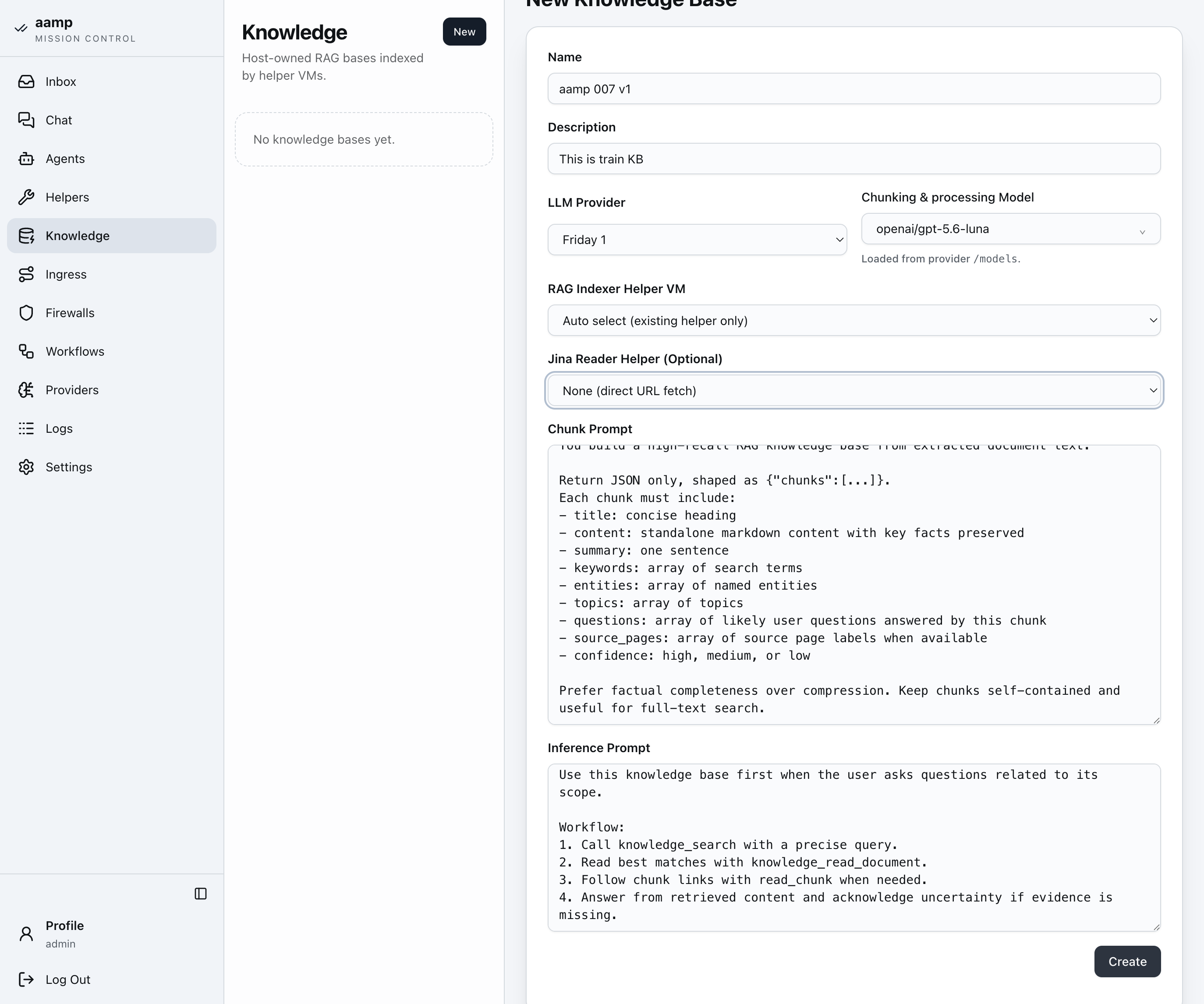Viewport: 1204px width, 1004px height.
Task: Open Workflows label in sidebar
Action: (75, 351)
